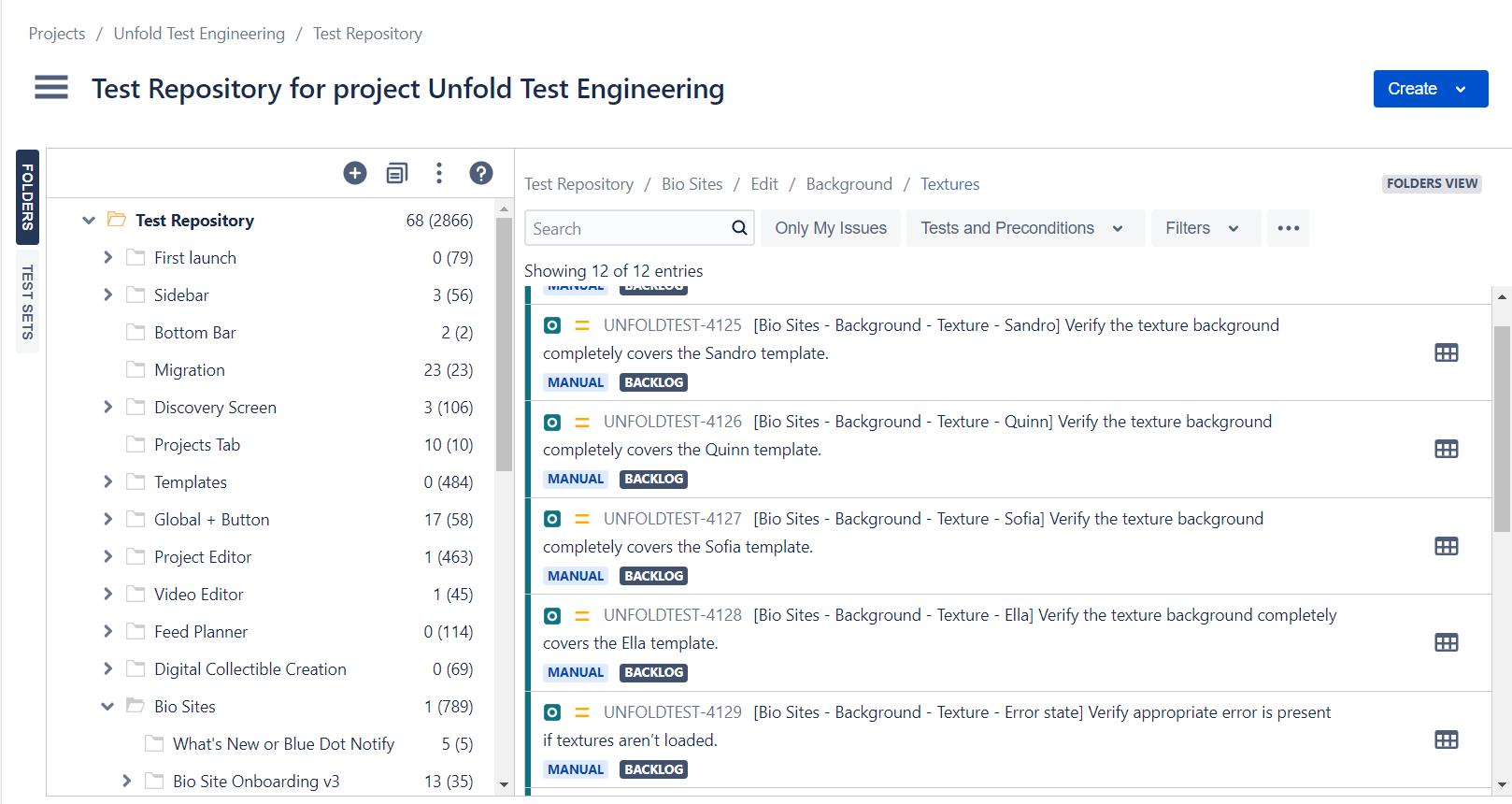Collapse the Test Repository root folder
Viewport: 1512px width, 804px height.
click(x=89, y=221)
